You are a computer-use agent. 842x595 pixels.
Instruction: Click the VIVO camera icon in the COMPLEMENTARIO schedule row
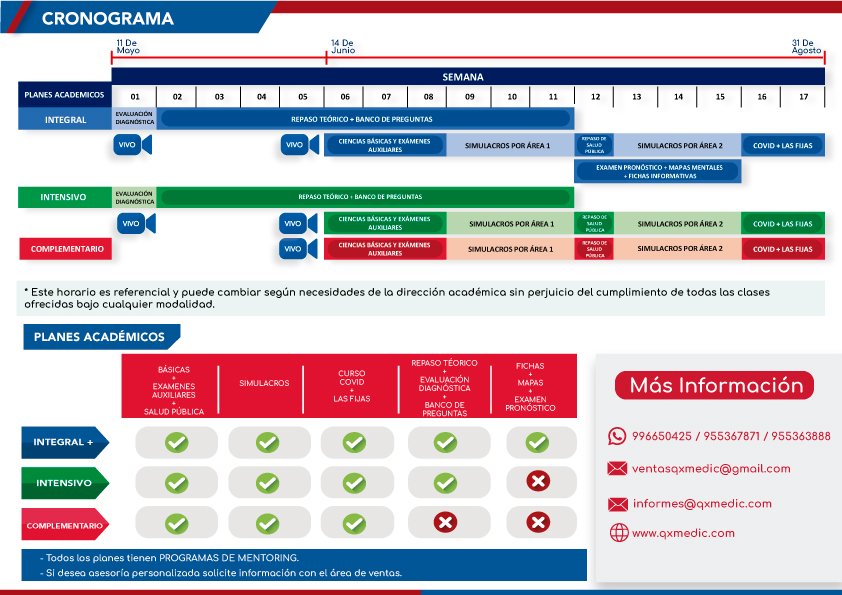(x=298, y=249)
